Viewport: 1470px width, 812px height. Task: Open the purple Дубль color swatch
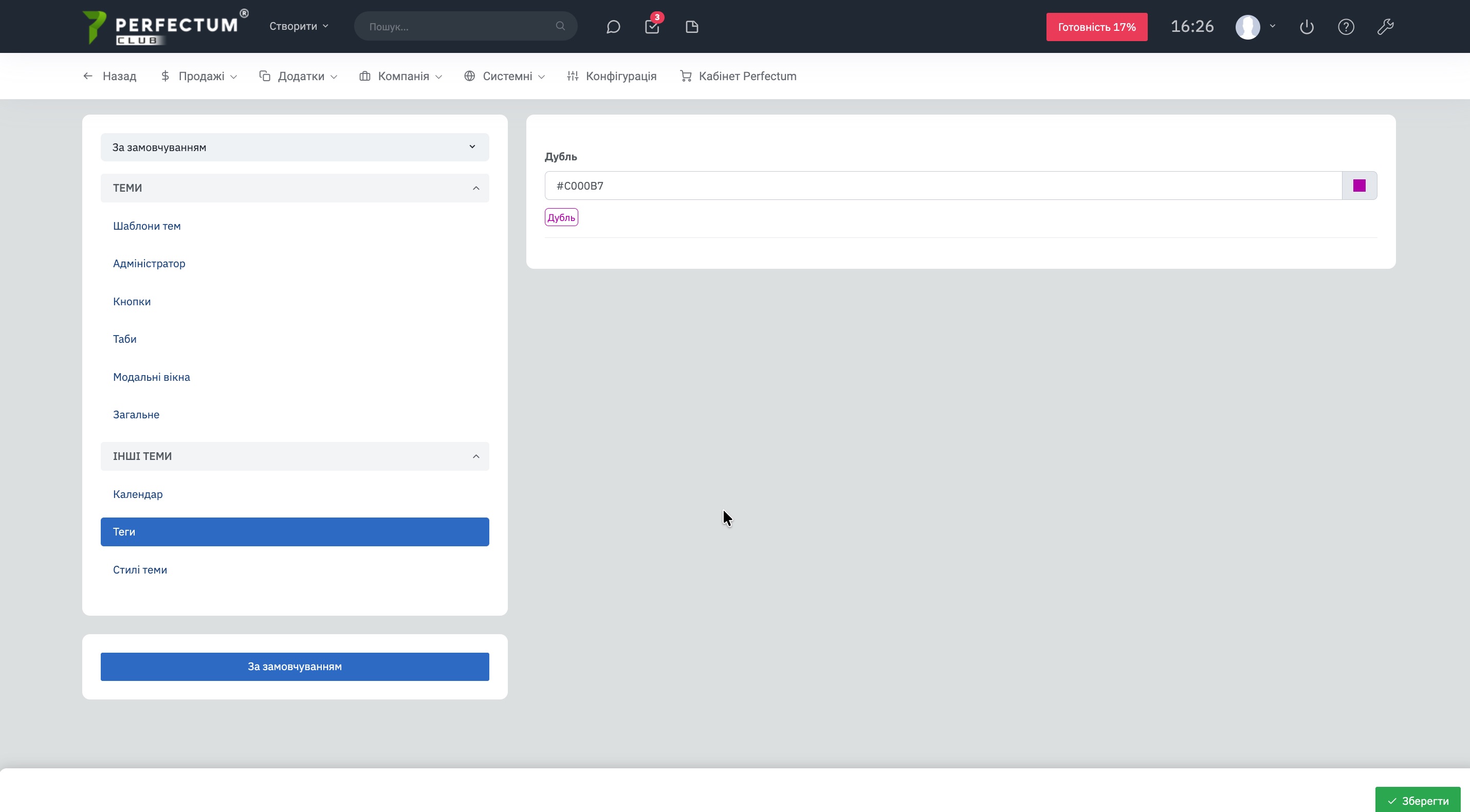click(1359, 186)
